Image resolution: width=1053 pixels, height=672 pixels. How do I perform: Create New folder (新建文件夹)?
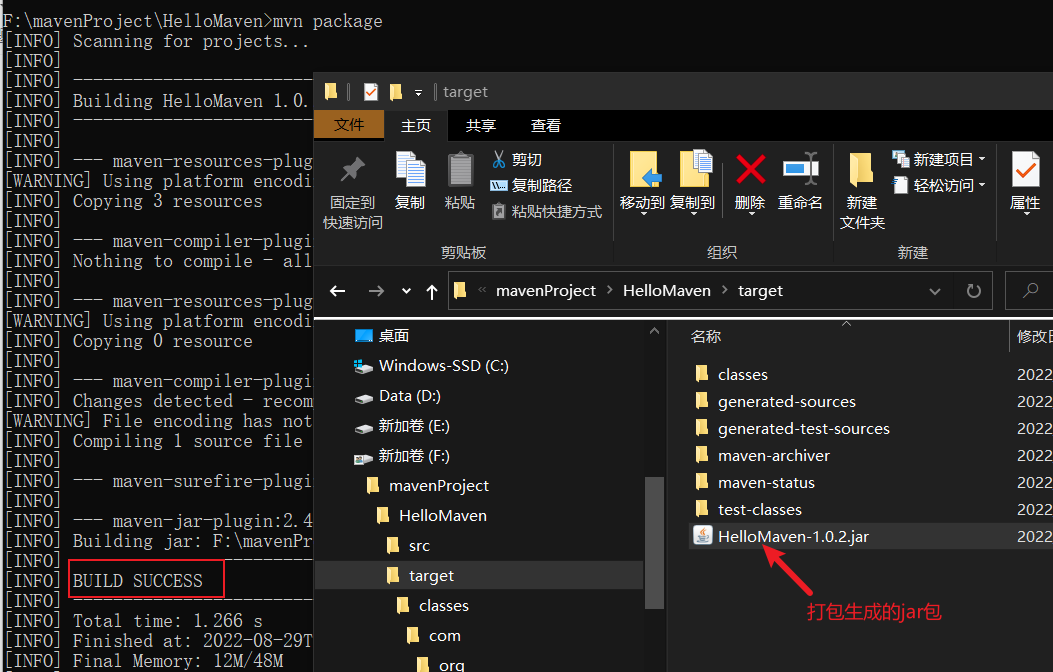[x=862, y=191]
